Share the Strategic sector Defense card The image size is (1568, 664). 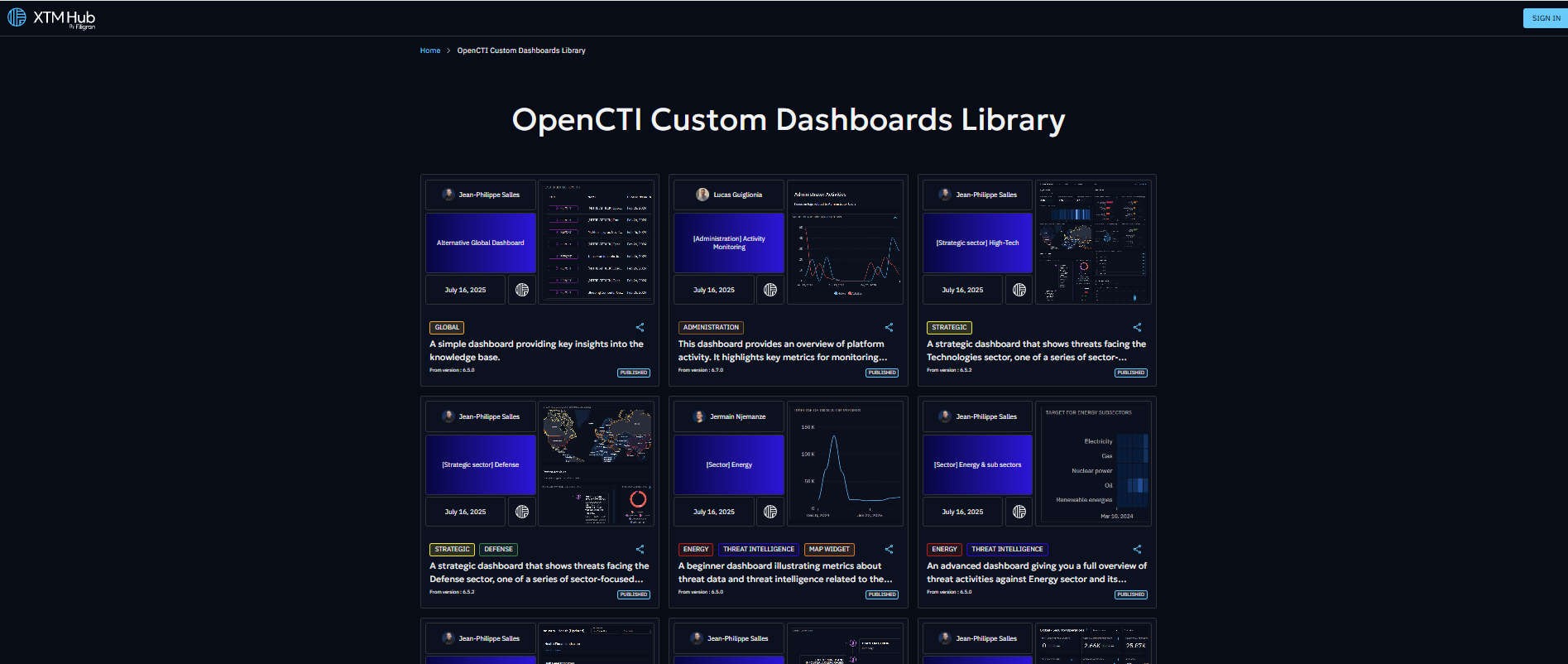[640, 549]
